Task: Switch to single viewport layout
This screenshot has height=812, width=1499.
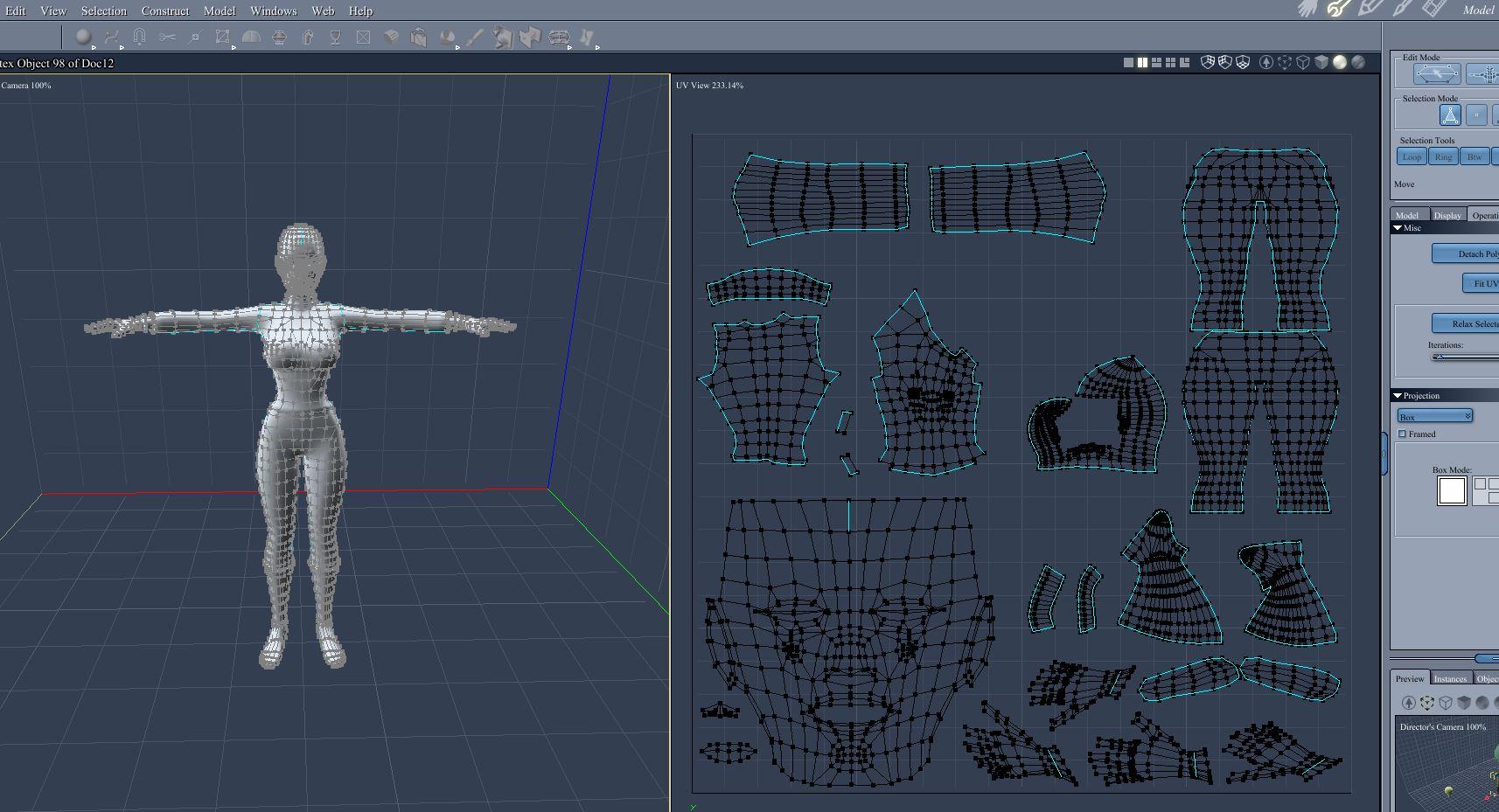Action: (x=1128, y=62)
